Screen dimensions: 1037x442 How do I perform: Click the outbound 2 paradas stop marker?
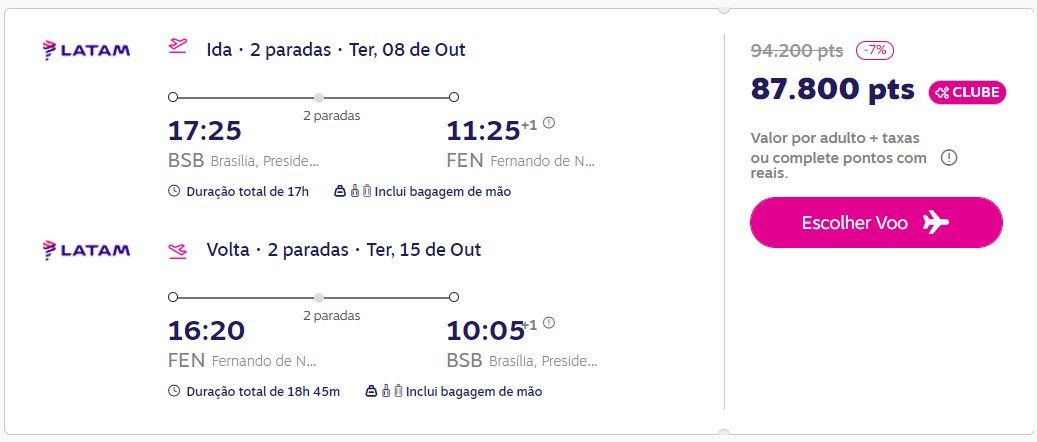pyautogui.click(x=319, y=97)
